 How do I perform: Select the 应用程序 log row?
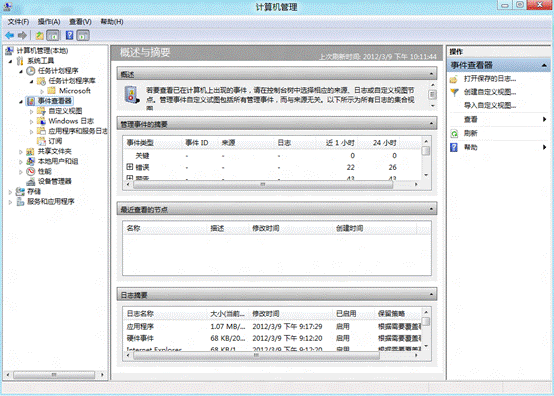(273, 327)
